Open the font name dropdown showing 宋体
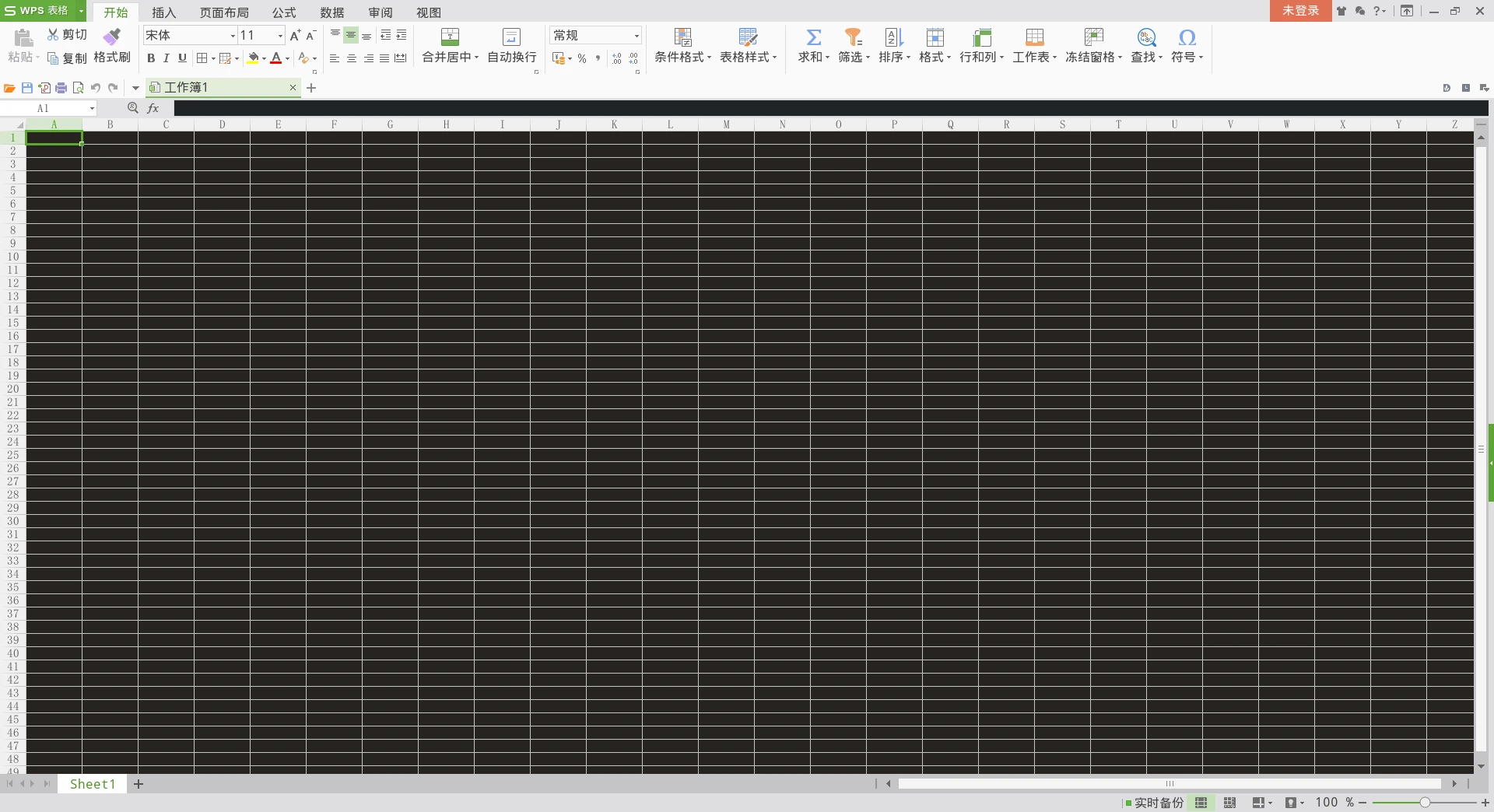This screenshot has height=812, width=1494. tap(232, 36)
